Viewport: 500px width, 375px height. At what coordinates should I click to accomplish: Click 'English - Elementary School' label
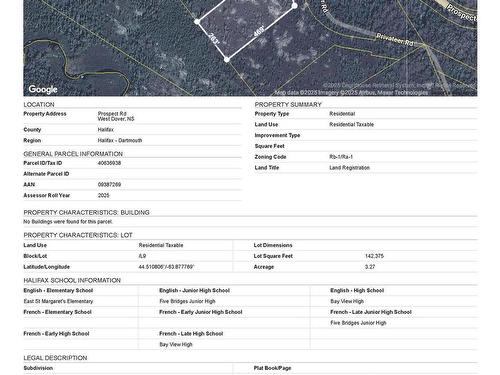[x=58, y=290]
